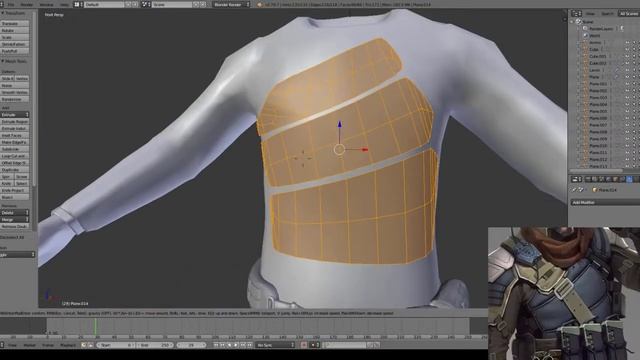Viewport: 640px width, 360px height.
Task: Open the Add Modifier dropdown
Action: tap(605, 202)
